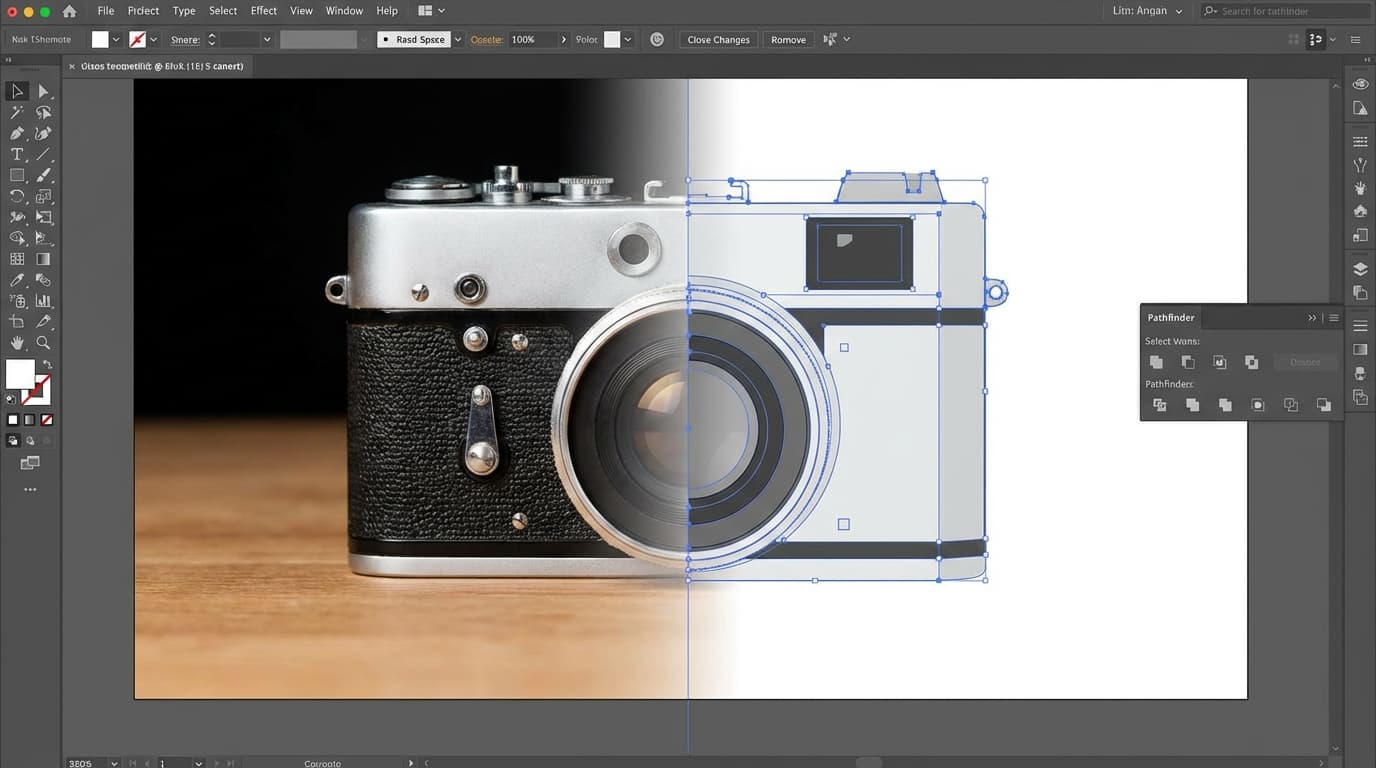1376x768 pixels.
Task: Open the Pathfinder panel flyout menu
Action: pyautogui.click(x=1333, y=317)
